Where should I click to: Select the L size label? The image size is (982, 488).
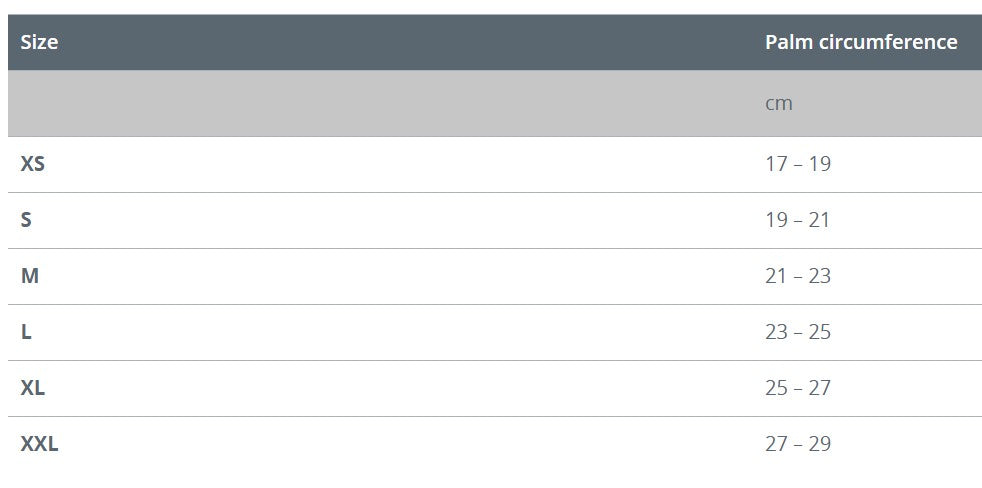26,332
